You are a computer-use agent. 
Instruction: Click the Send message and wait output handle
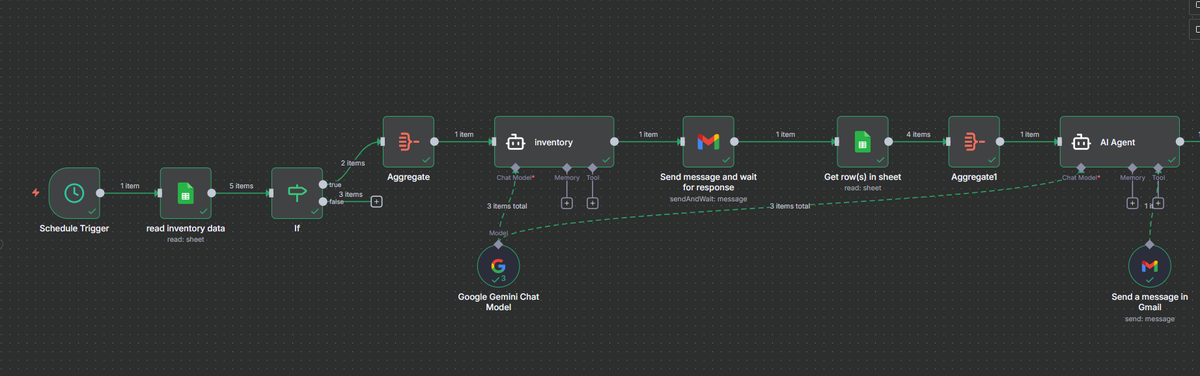pyautogui.click(x=734, y=142)
